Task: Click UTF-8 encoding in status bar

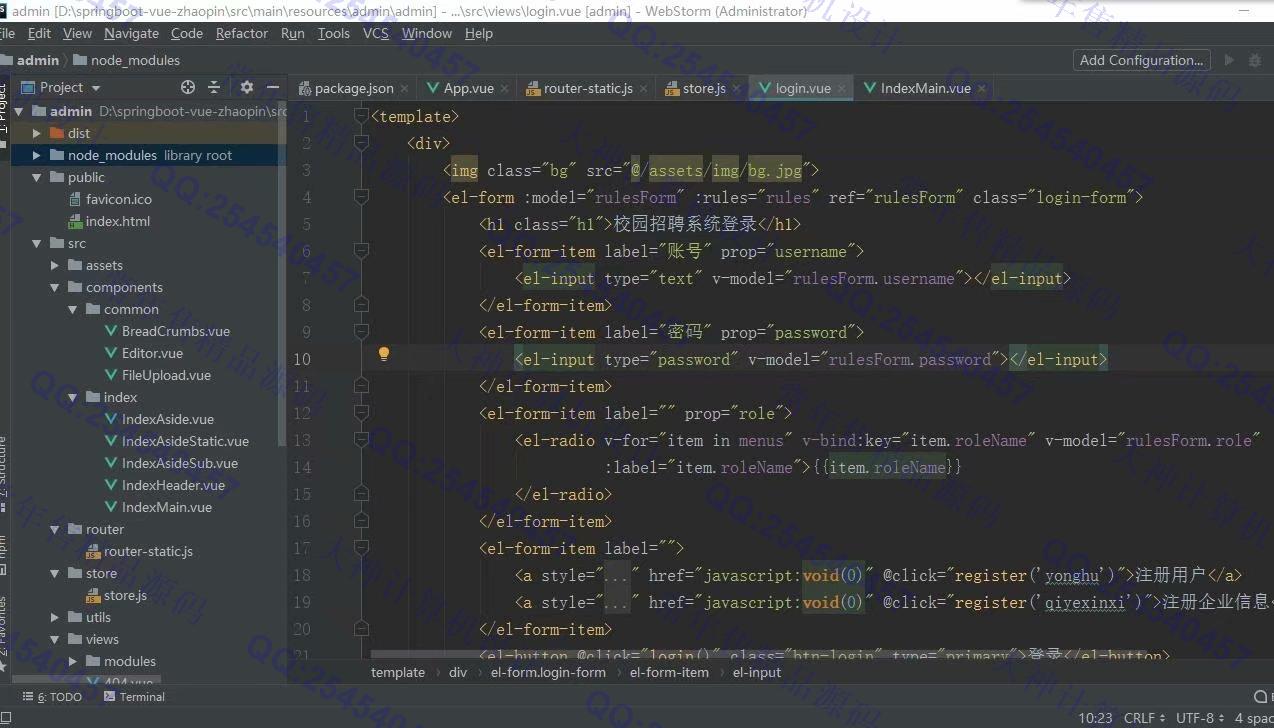Action: pos(1200,718)
